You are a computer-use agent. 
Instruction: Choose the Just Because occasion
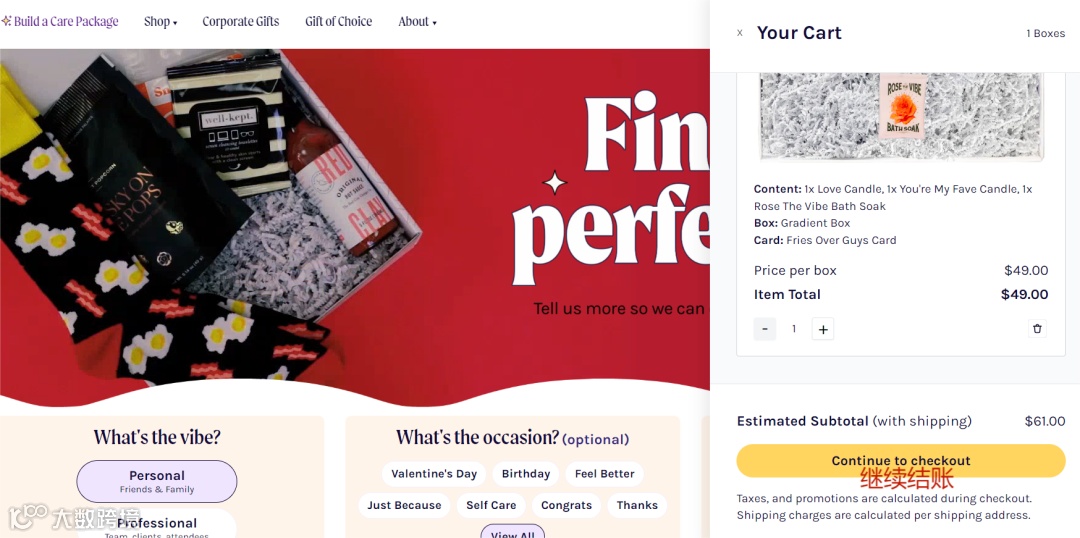point(404,505)
